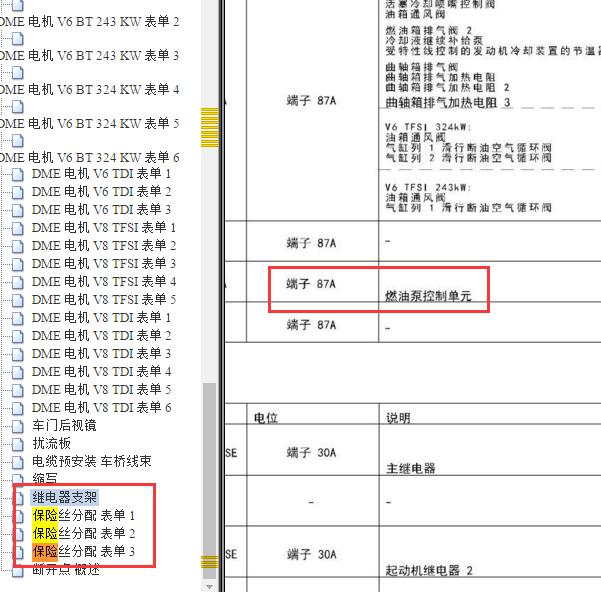Click document icon beside 车门后视镜
Viewport: 601px width, 592px height.
[18, 426]
